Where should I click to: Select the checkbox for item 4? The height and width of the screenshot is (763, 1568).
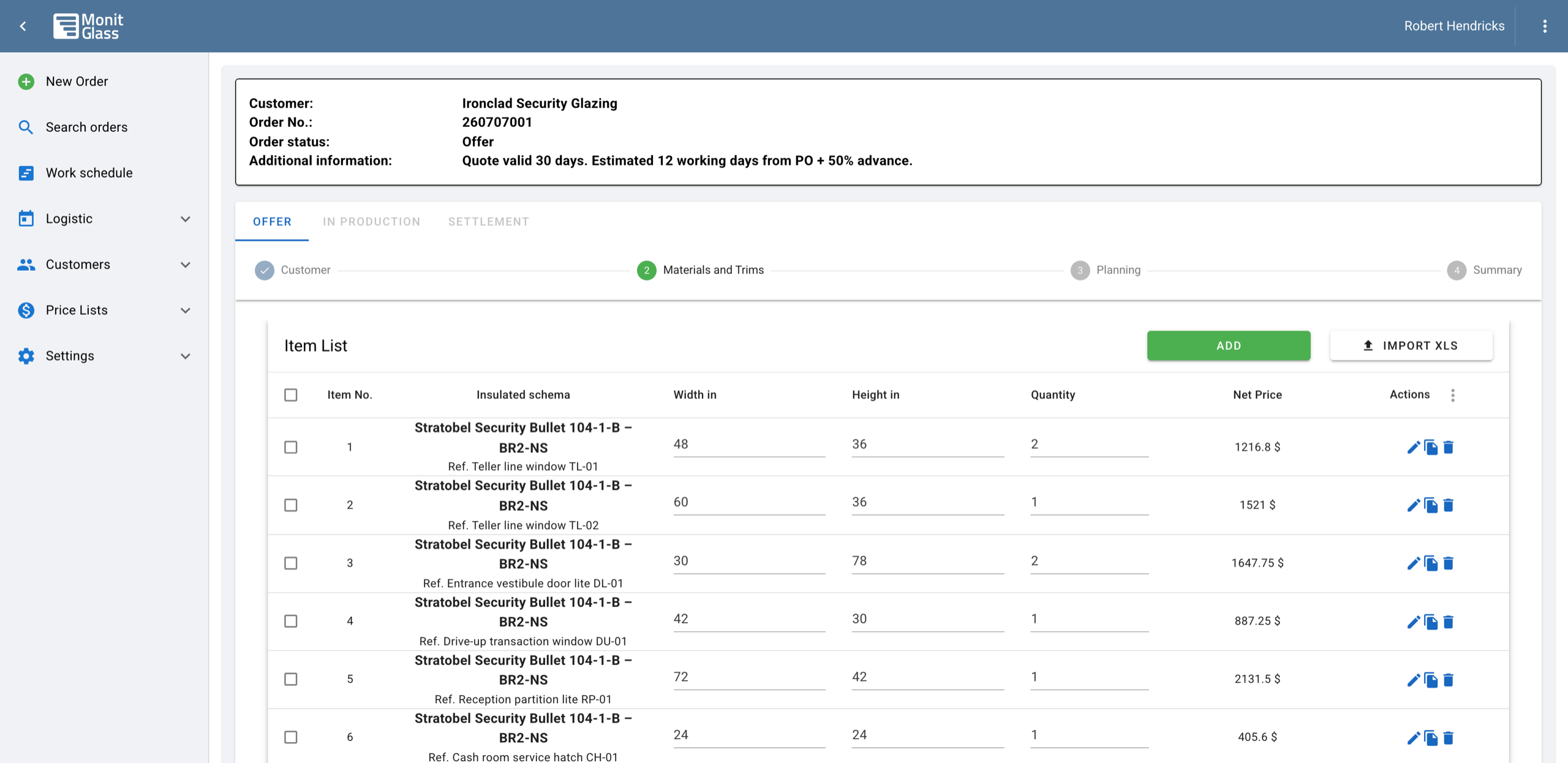[291, 621]
